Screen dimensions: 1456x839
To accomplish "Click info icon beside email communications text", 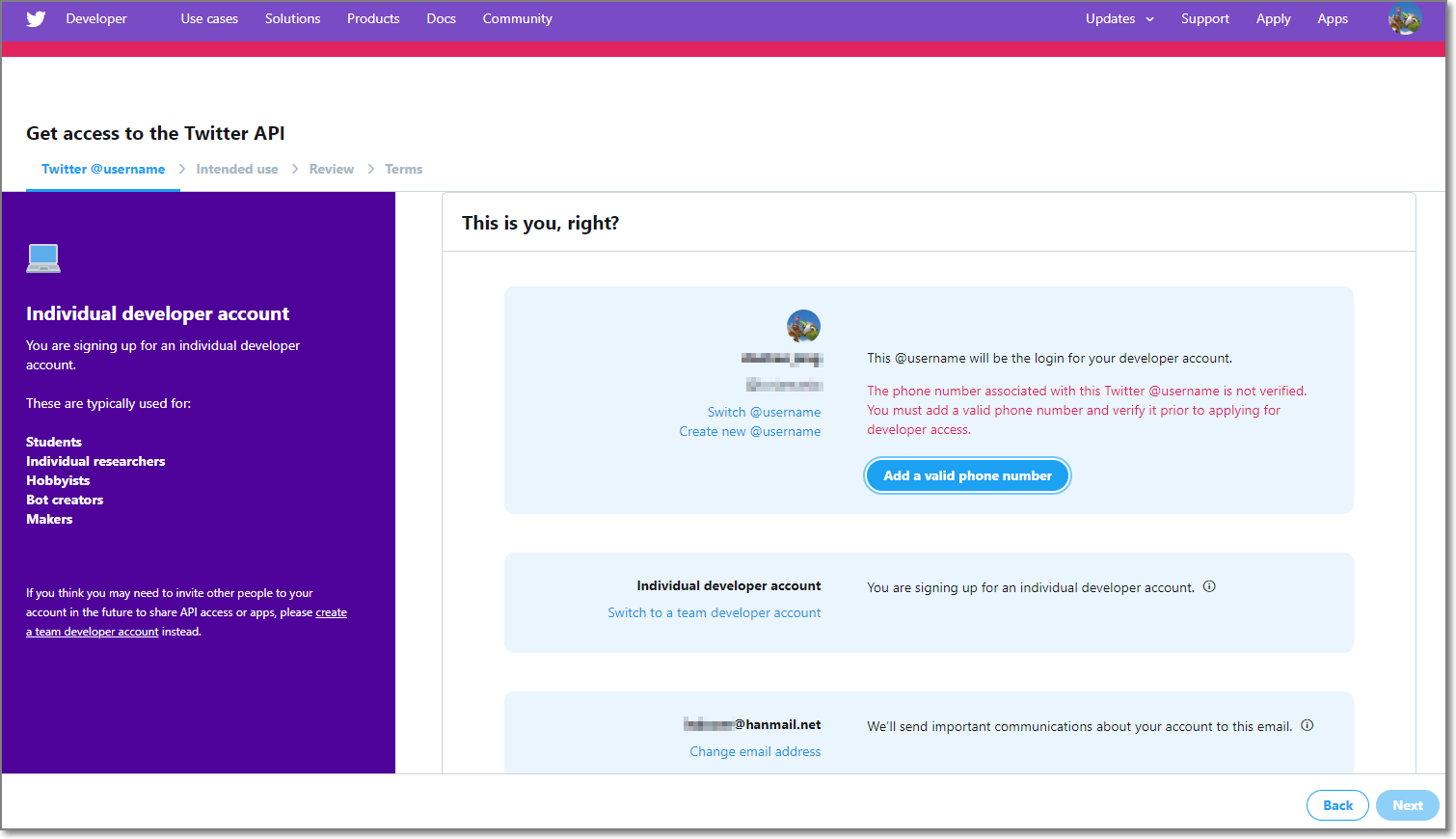I will 1308,725.
